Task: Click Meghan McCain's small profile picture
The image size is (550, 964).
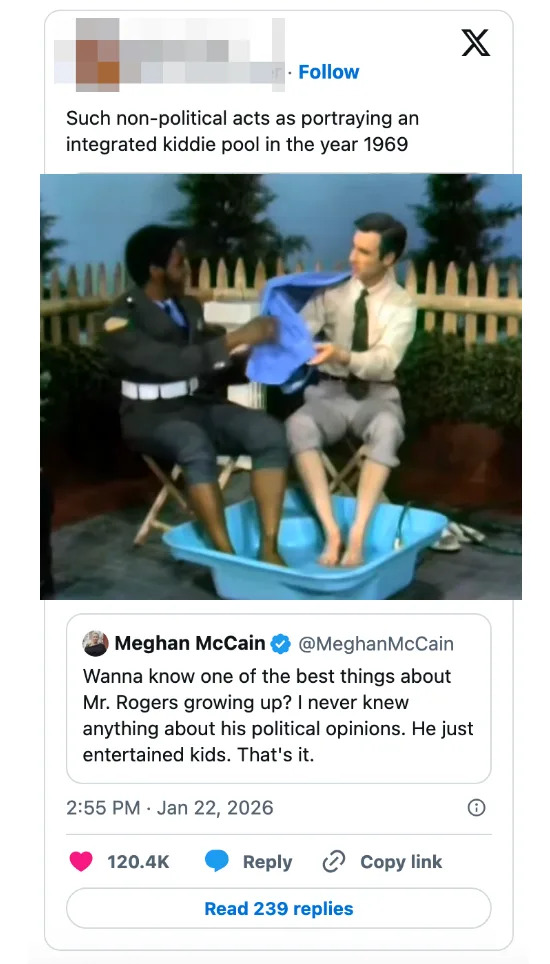Action: click(x=96, y=643)
